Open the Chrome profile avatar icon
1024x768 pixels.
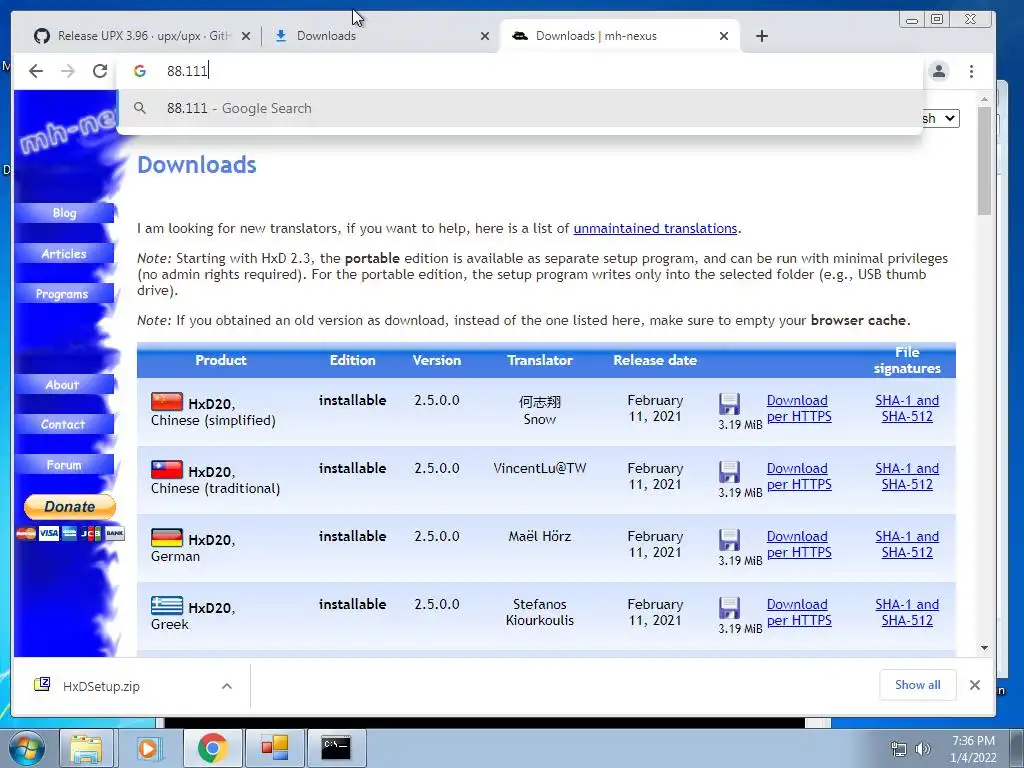tap(938, 71)
